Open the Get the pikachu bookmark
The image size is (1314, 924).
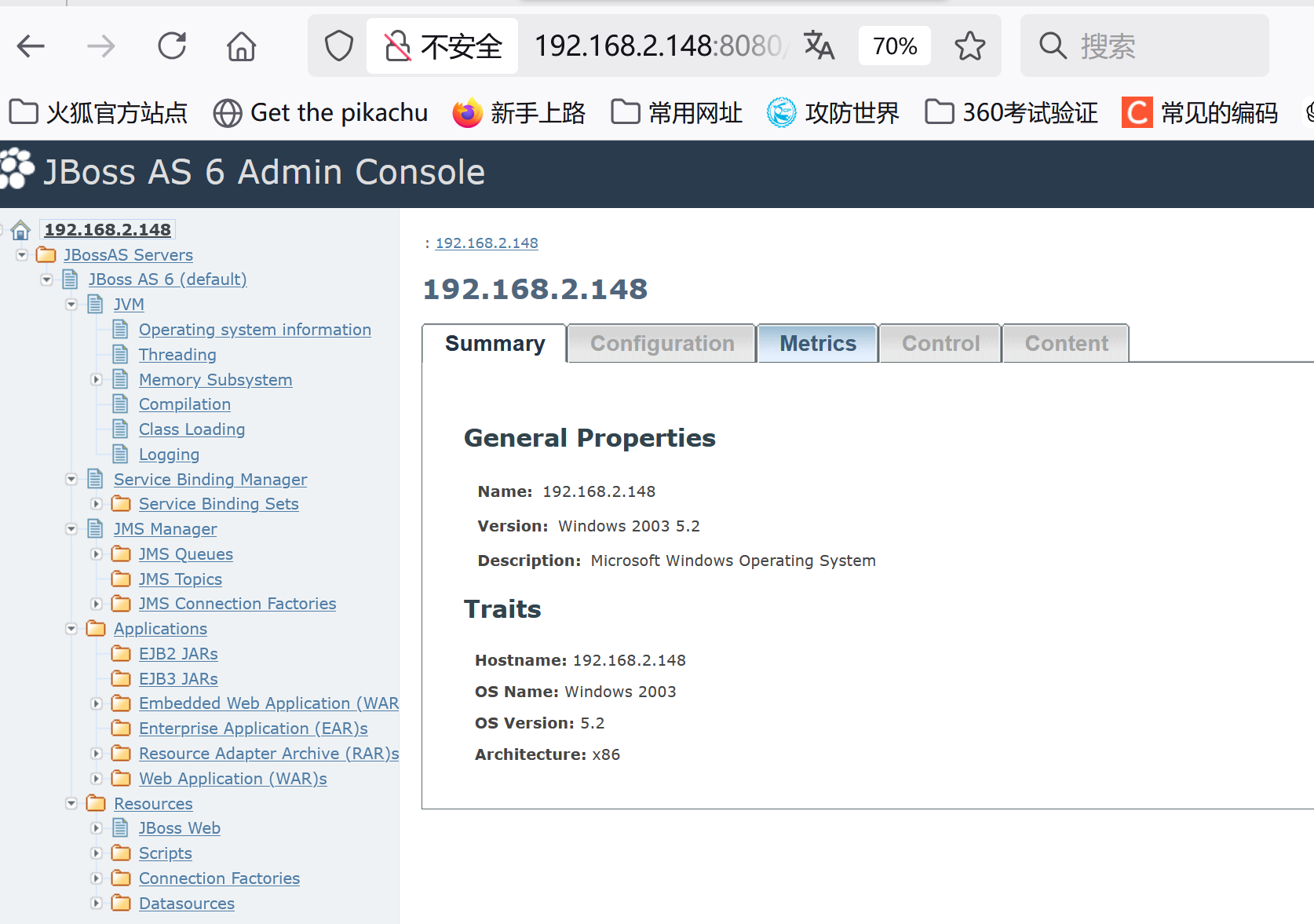320,113
